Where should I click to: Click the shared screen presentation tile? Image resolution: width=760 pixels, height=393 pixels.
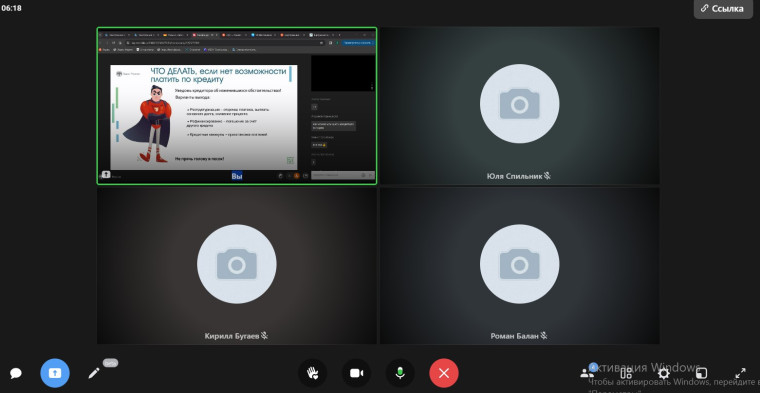237,106
